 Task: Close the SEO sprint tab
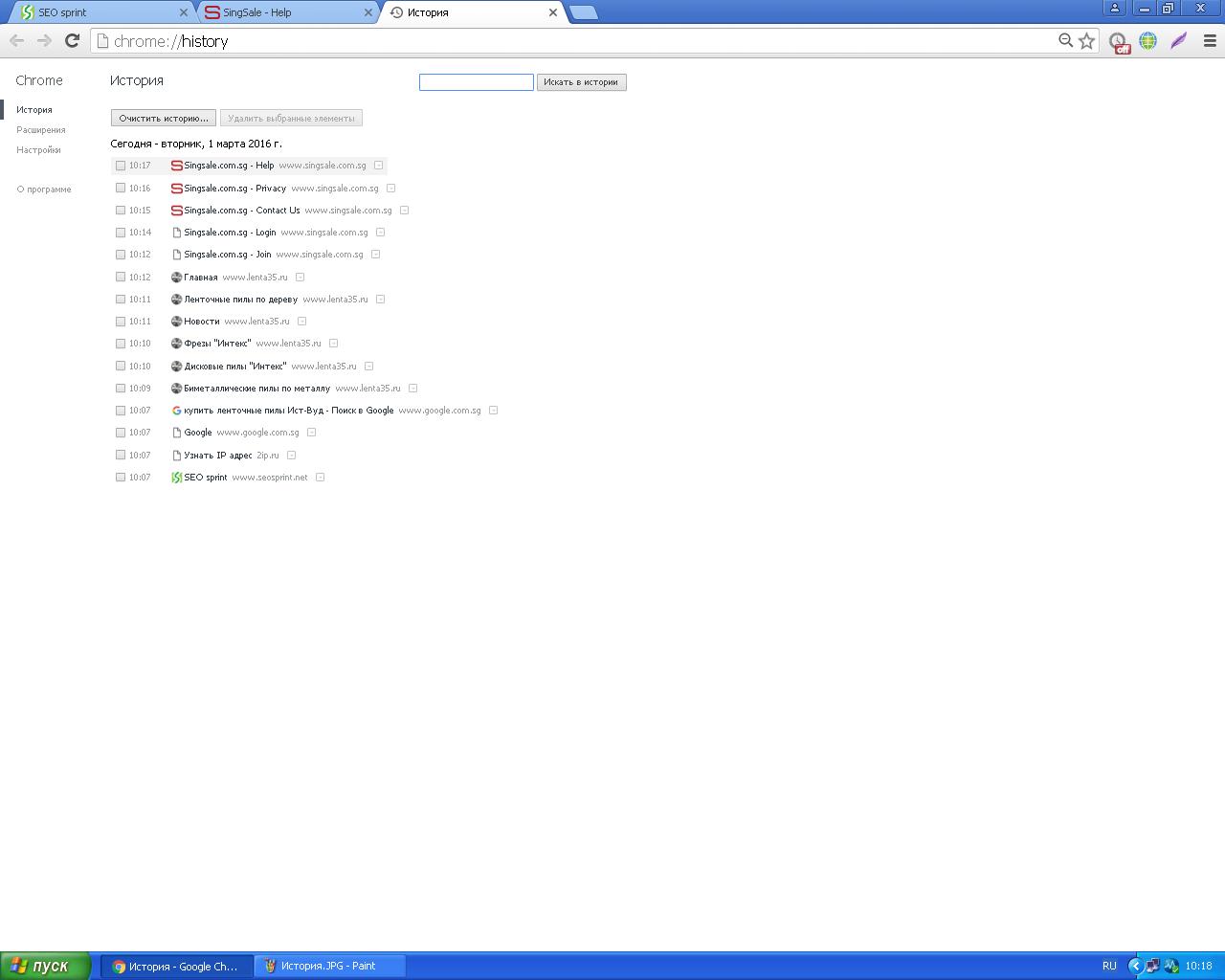(x=184, y=12)
